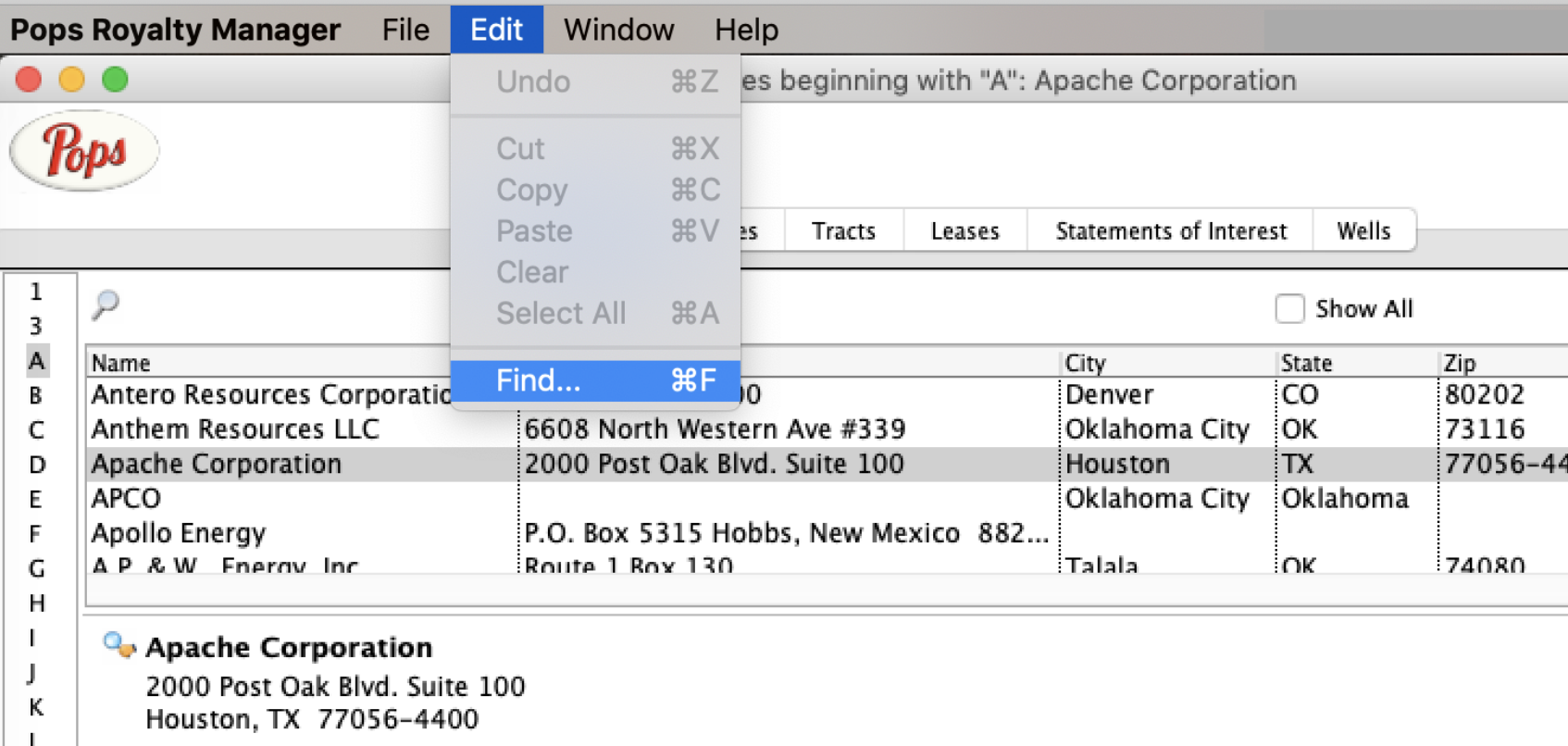Viewport: 1568px width, 746px height.
Task: Click the Clear menu item
Action: 595,272
